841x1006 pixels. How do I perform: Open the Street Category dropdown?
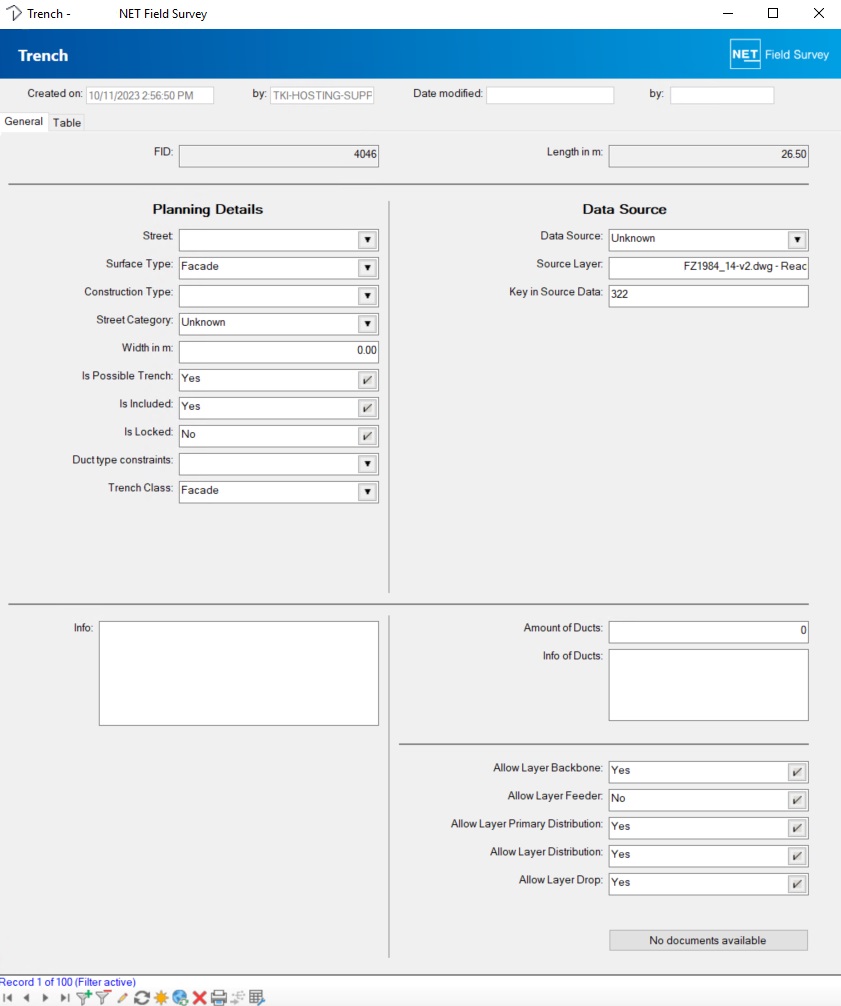click(367, 324)
